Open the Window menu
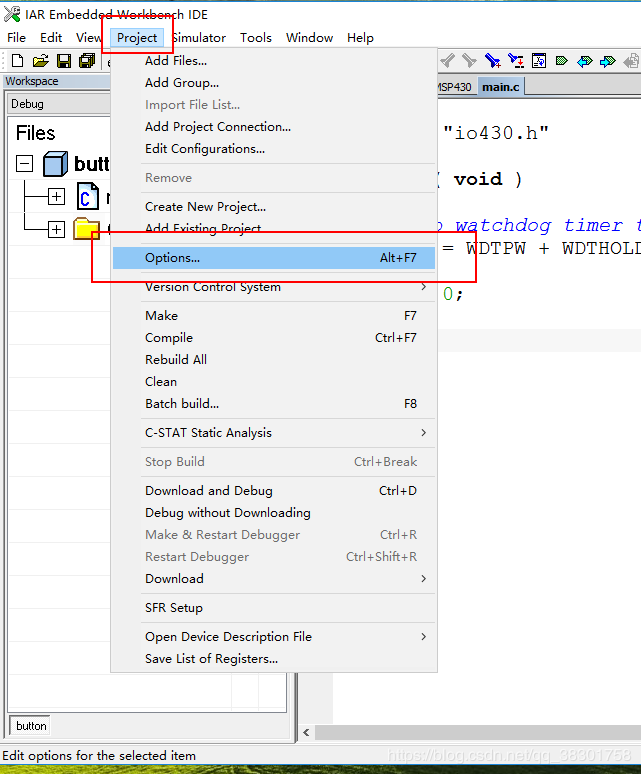Viewport: 641px width, 774px height. (309, 38)
